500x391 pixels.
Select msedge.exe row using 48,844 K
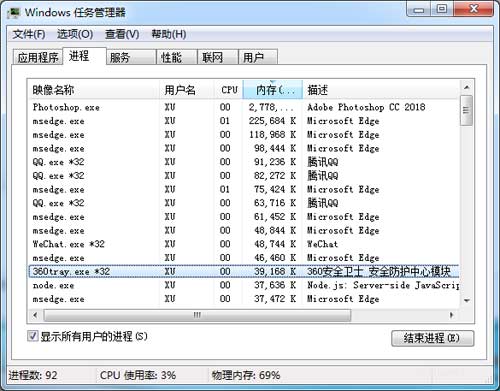[244, 230]
